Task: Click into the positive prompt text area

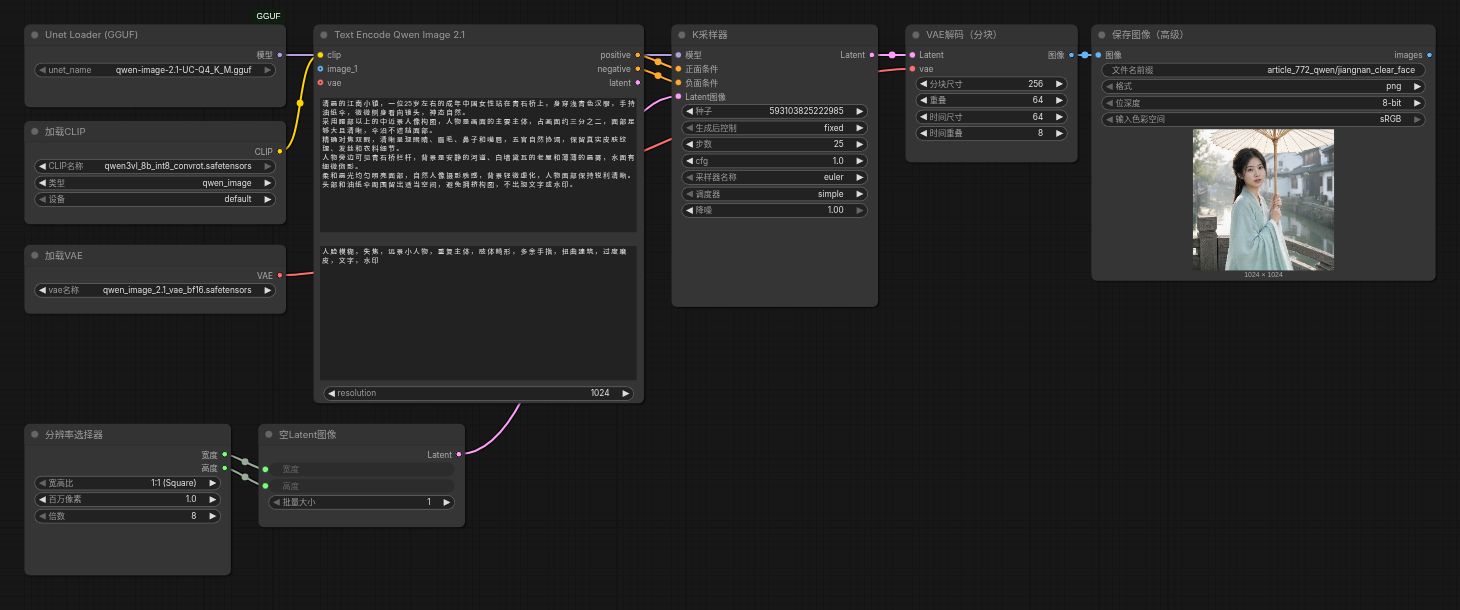Action: (x=479, y=165)
